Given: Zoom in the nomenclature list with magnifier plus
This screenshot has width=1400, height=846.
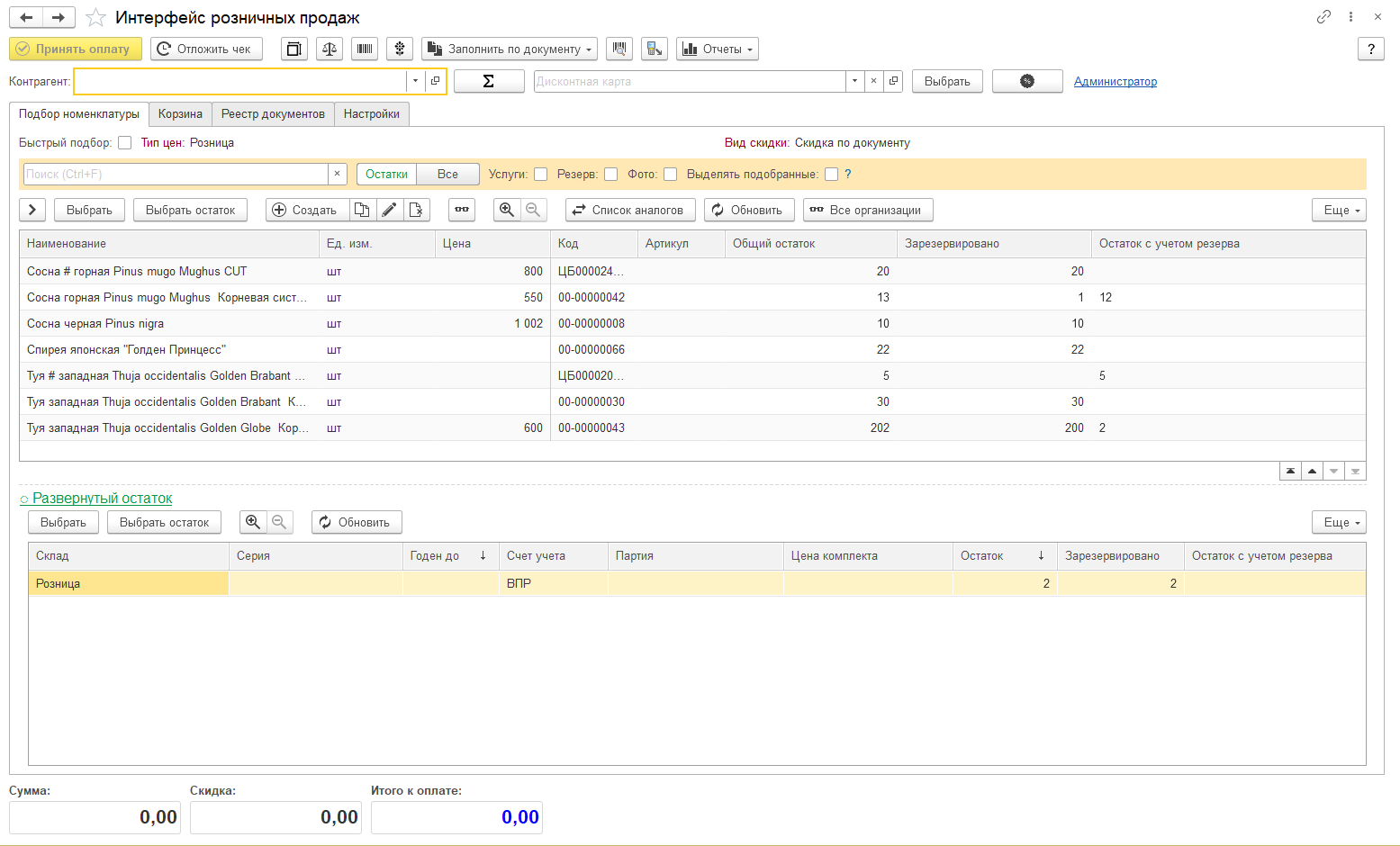Looking at the screenshot, I should (x=507, y=210).
